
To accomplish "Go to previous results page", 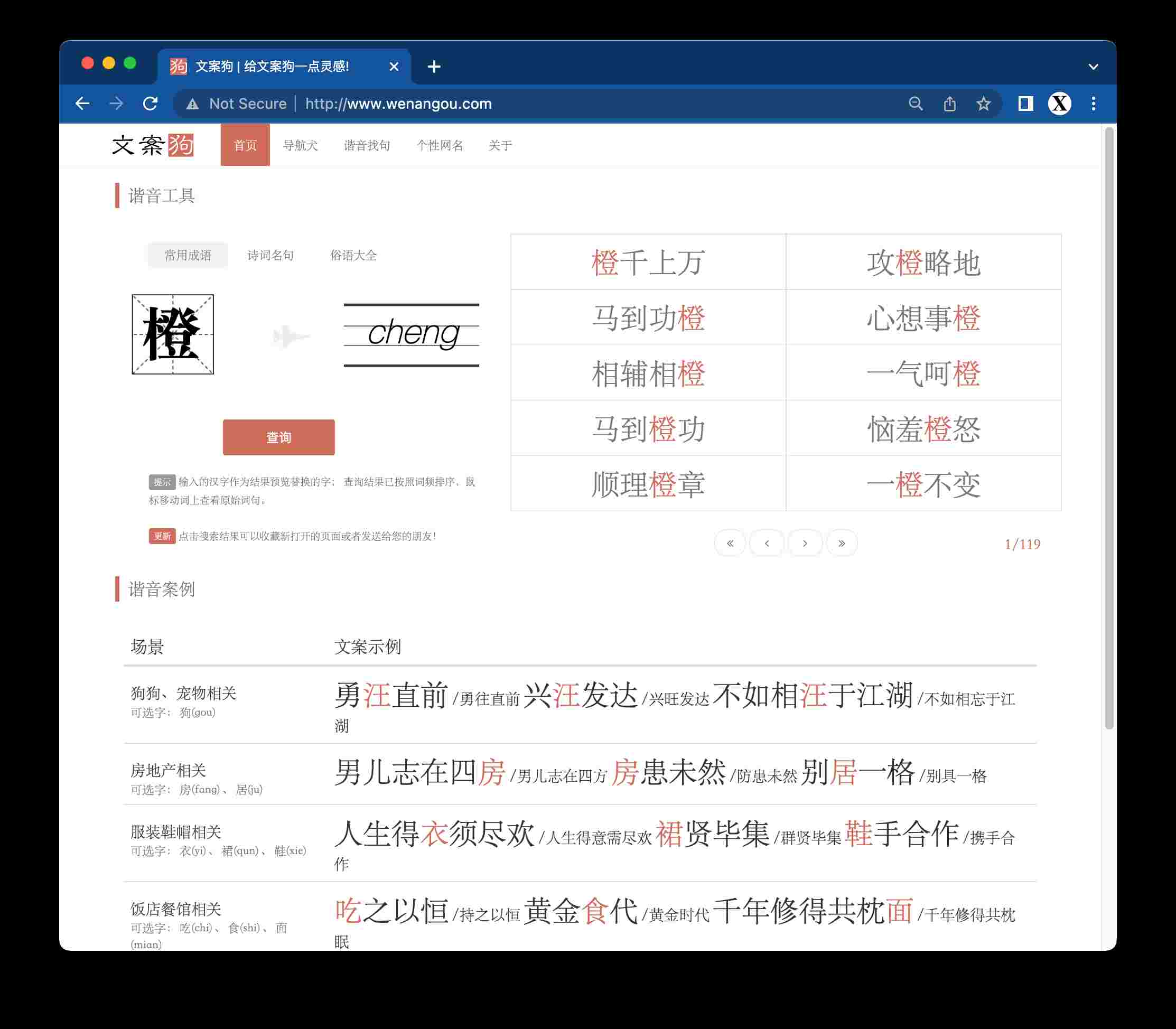I will pos(767,543).
